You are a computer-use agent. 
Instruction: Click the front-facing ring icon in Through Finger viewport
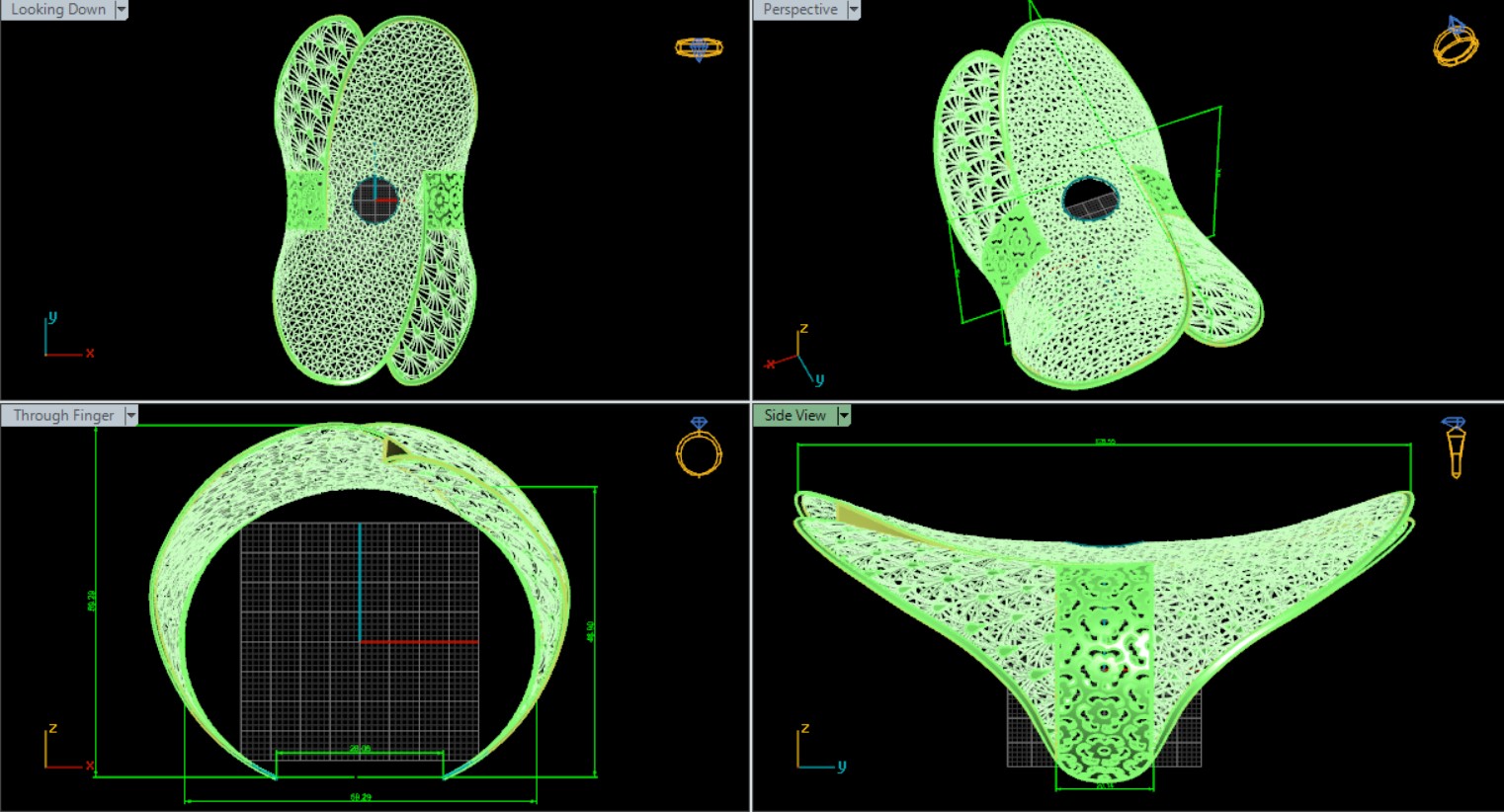(x=699, y=447)
